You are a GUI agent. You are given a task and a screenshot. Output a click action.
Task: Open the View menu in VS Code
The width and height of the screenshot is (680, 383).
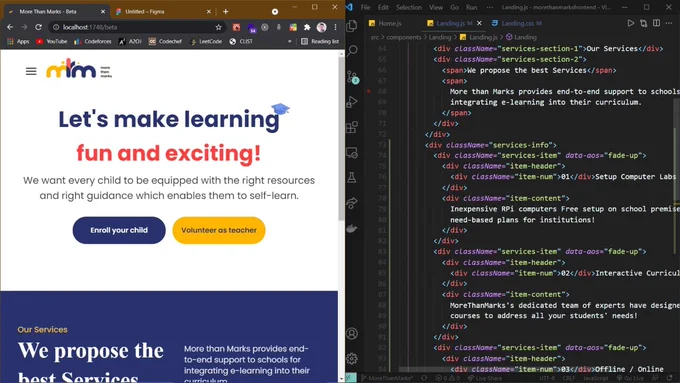(436, 7)
